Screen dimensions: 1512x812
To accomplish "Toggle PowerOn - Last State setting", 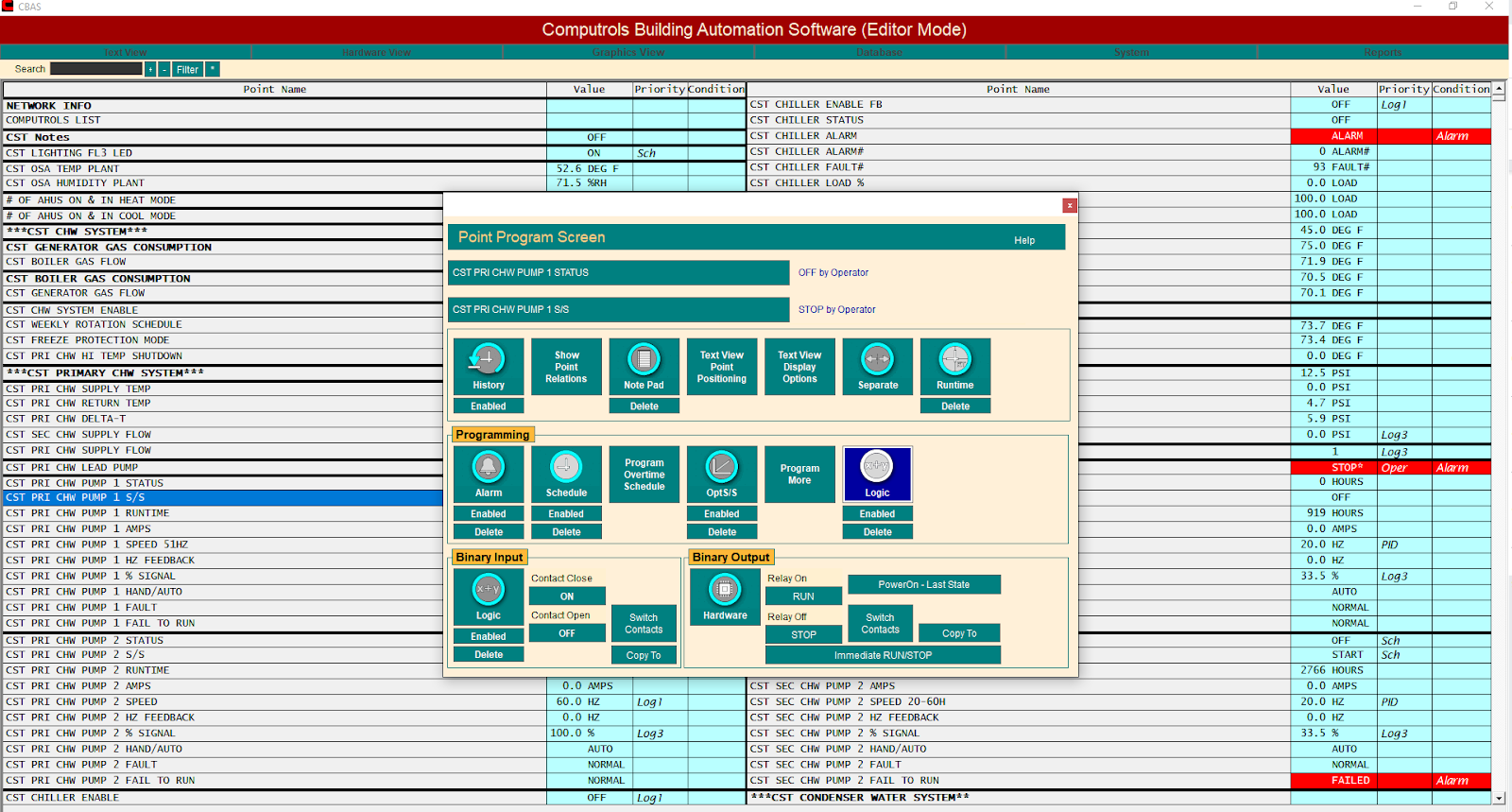I will tap(924, 584).
